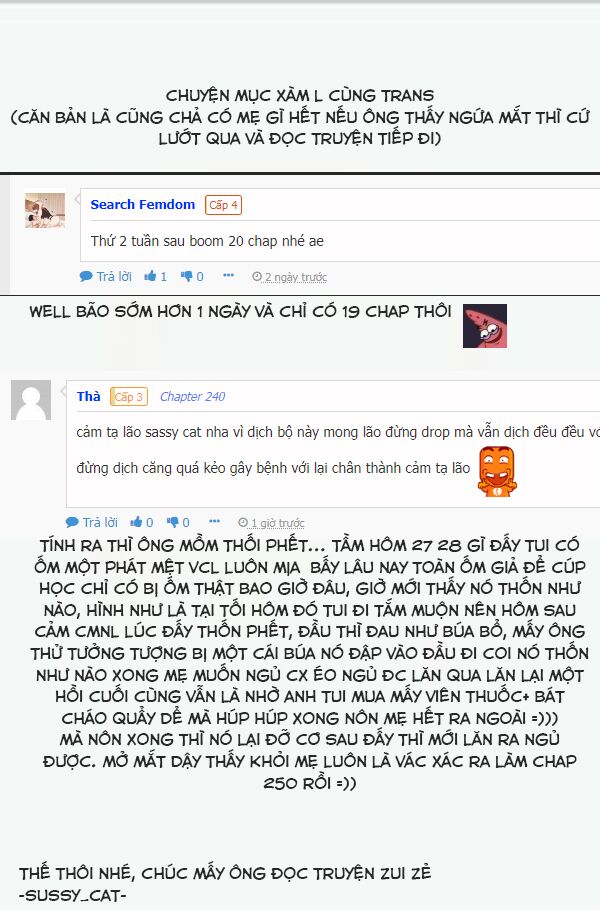Open the 2 ngày trước timestamp
The image size is (600, 910).
295,277
